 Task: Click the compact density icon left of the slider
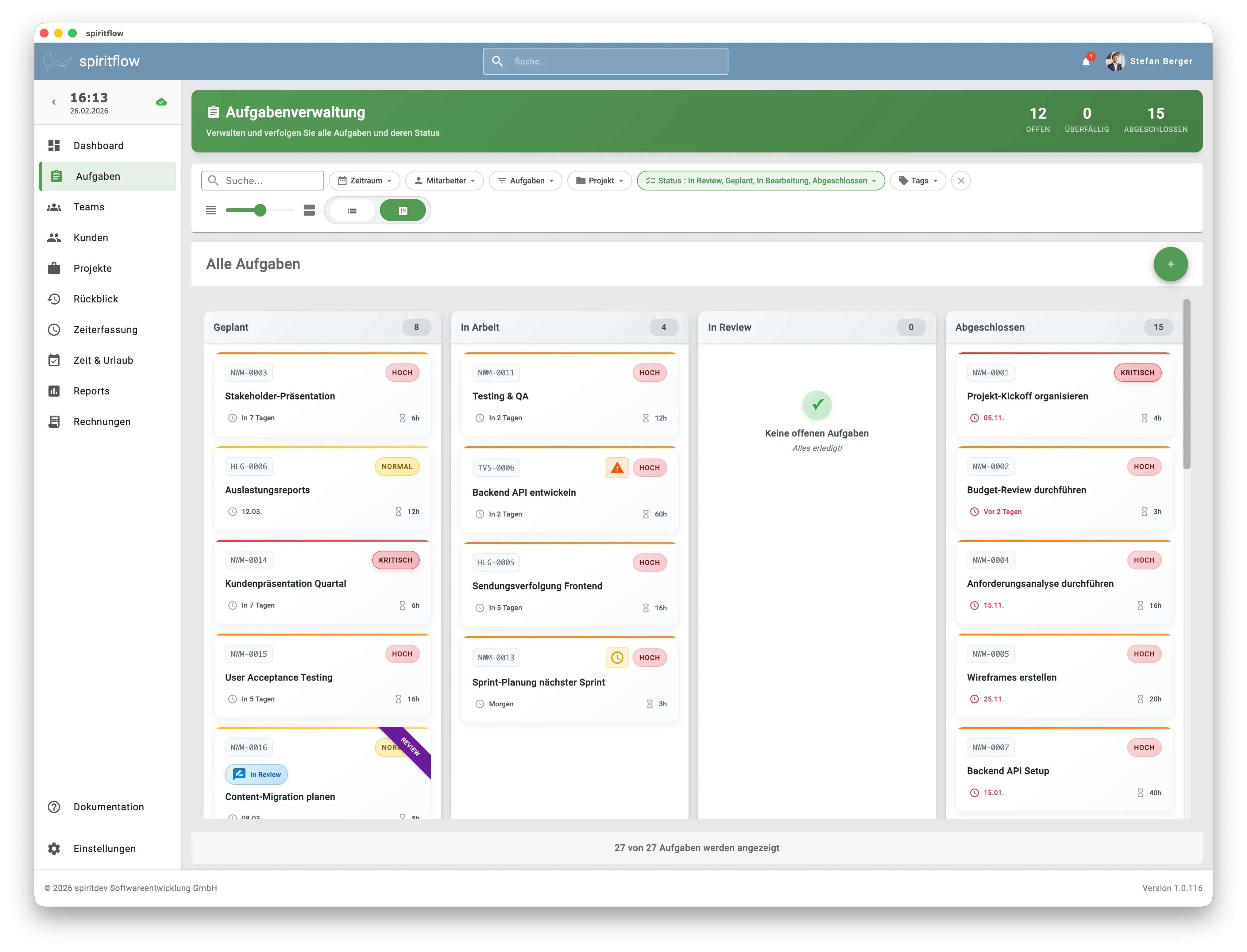pos(211,210)
